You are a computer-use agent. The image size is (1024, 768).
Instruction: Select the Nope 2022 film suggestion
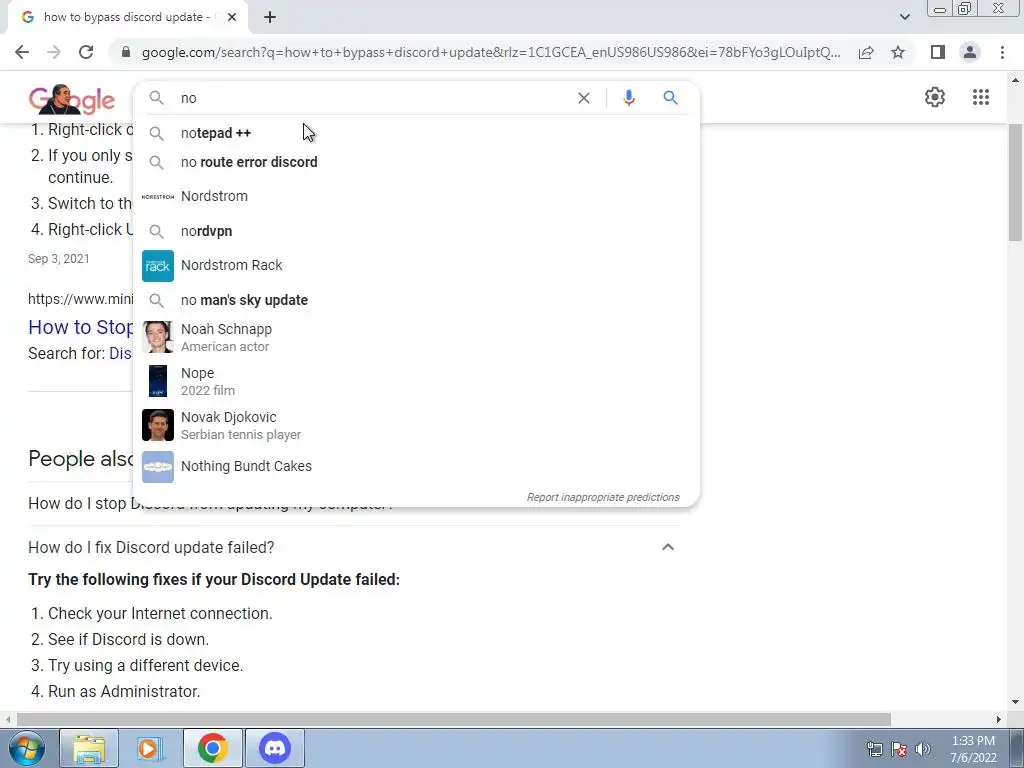point(416,381)
